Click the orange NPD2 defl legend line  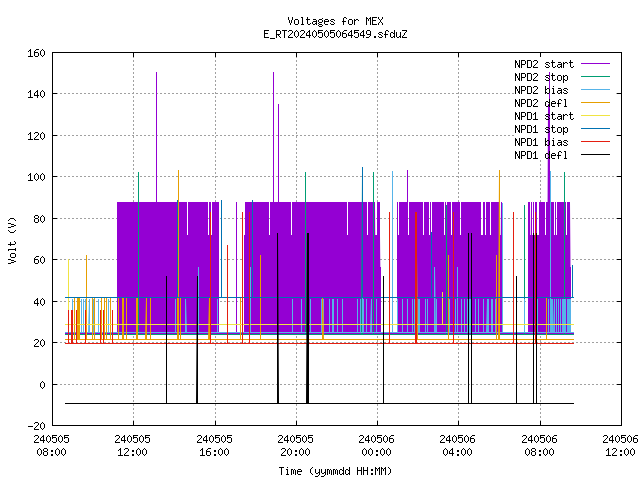(595, 102)
